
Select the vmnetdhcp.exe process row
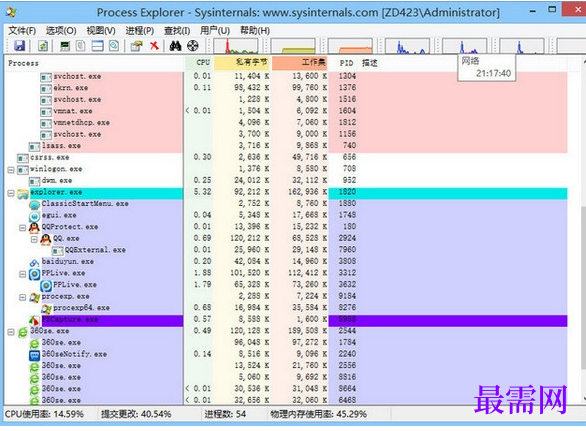(x=286, y=123)
